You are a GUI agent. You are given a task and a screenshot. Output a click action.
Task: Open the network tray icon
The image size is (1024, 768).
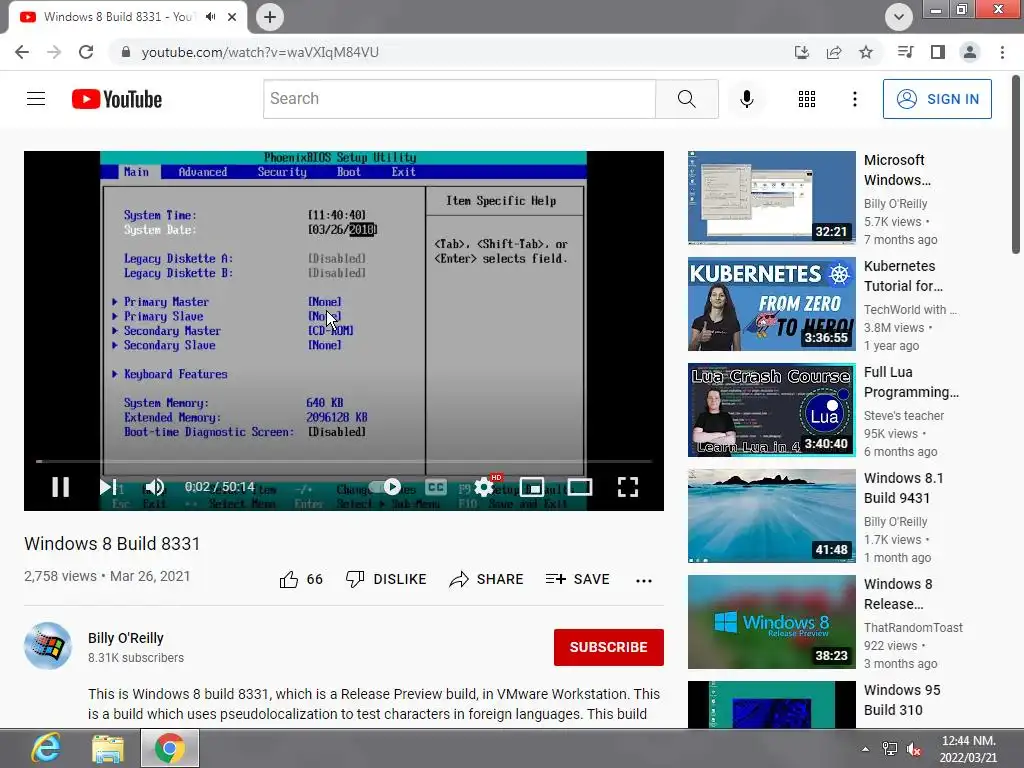889,749
